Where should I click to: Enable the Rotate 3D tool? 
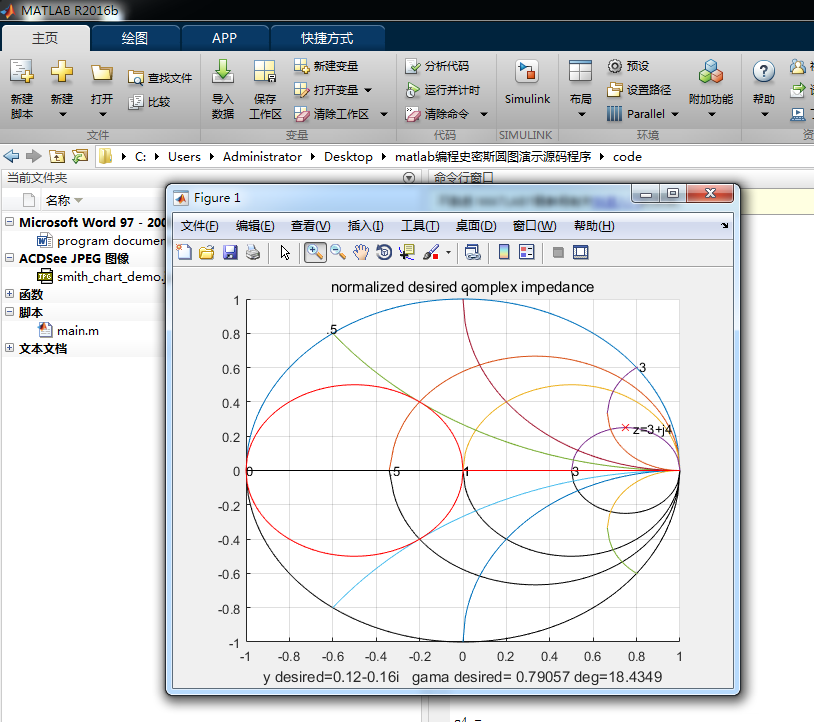pos(384,253)
